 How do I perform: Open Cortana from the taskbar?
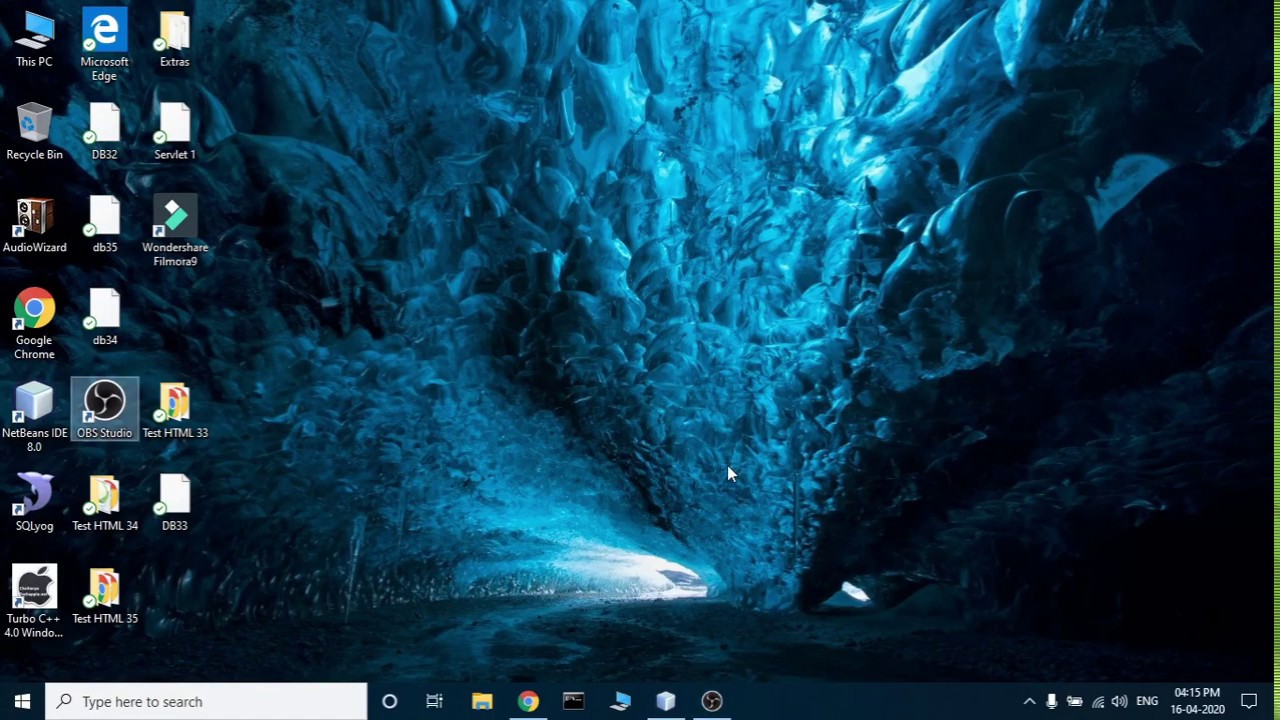tap(390, 701)
